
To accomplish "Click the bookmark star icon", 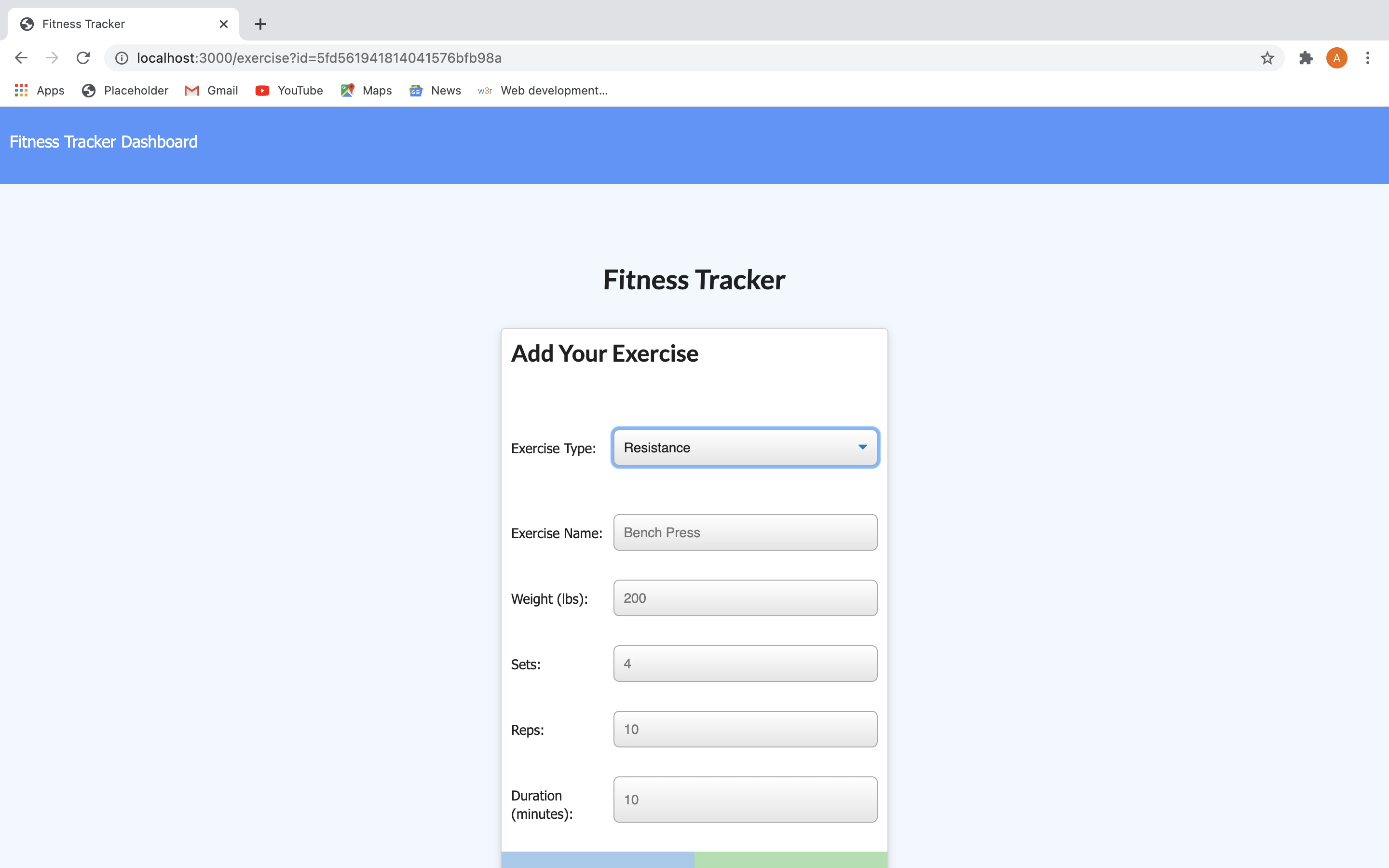I will [1267, 57].
